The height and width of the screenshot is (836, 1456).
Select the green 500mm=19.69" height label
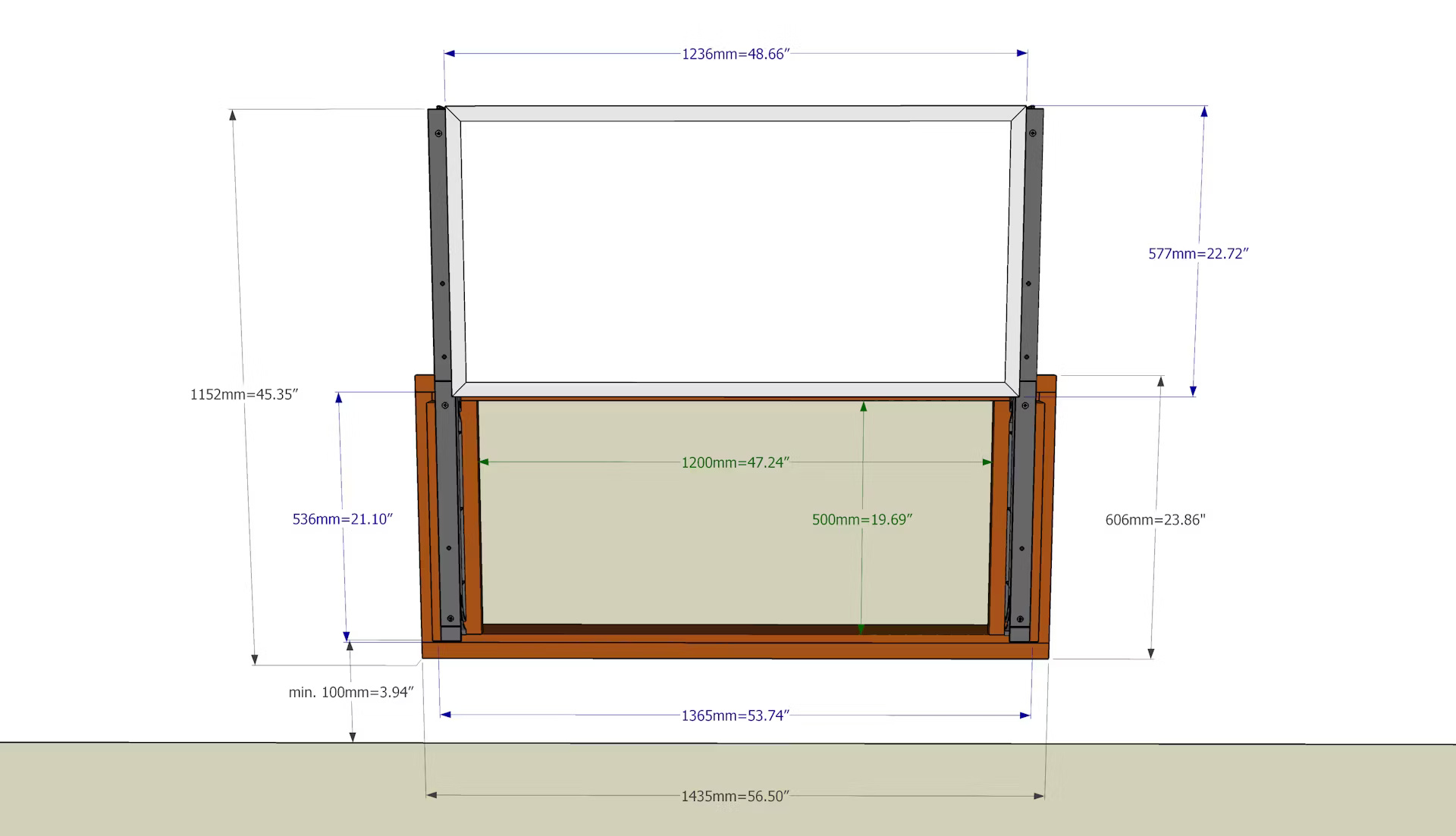click(861, 519)
